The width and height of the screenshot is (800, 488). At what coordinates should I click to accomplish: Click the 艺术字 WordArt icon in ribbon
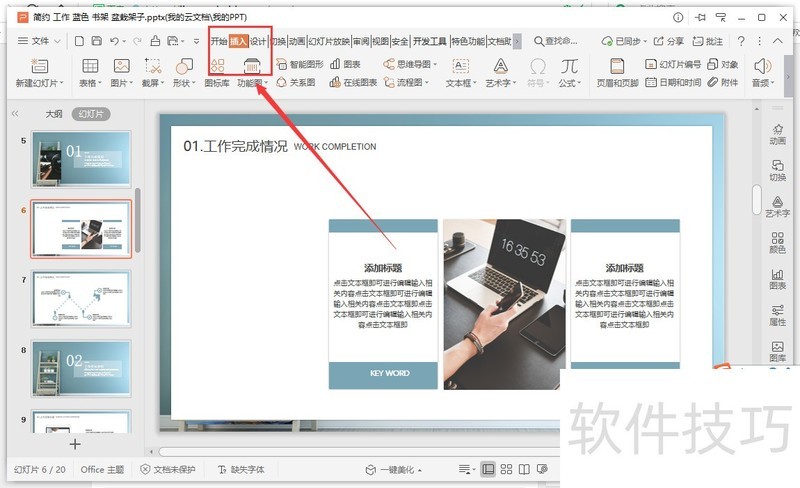pyautogui.click(x=501, y=66)
